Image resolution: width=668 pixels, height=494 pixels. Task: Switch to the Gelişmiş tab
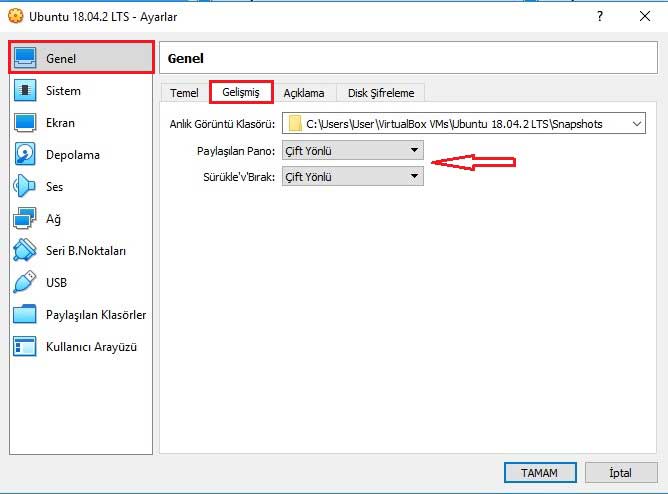(241, 92)
